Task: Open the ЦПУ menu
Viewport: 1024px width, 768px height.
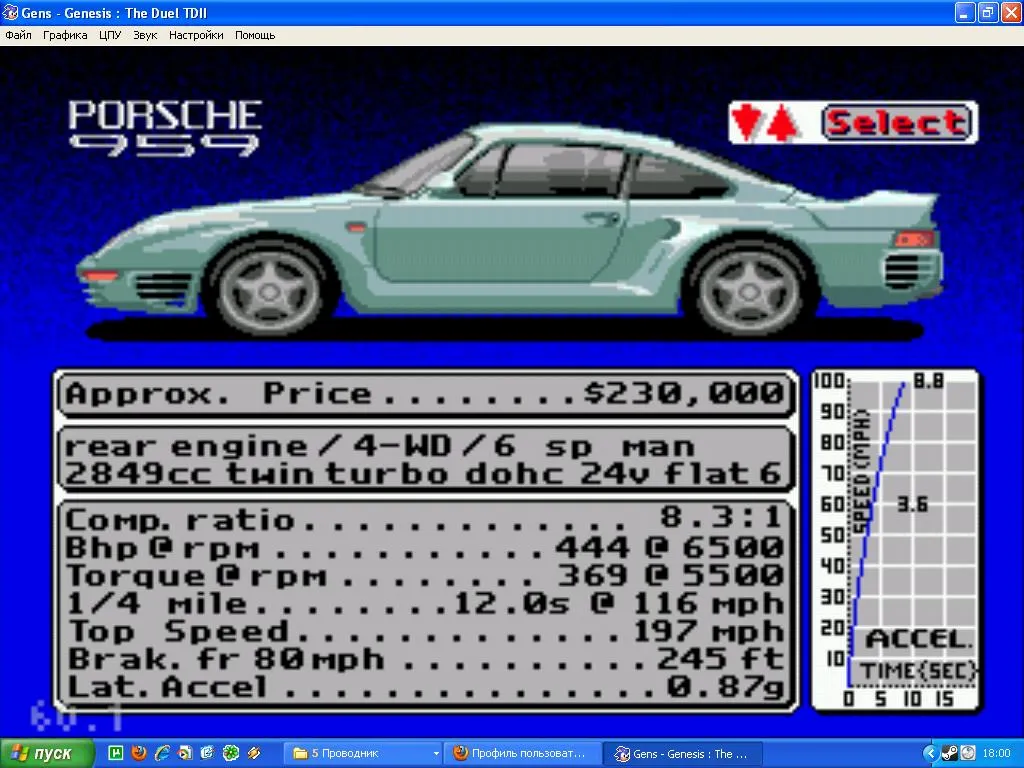Action: [110, 35]
